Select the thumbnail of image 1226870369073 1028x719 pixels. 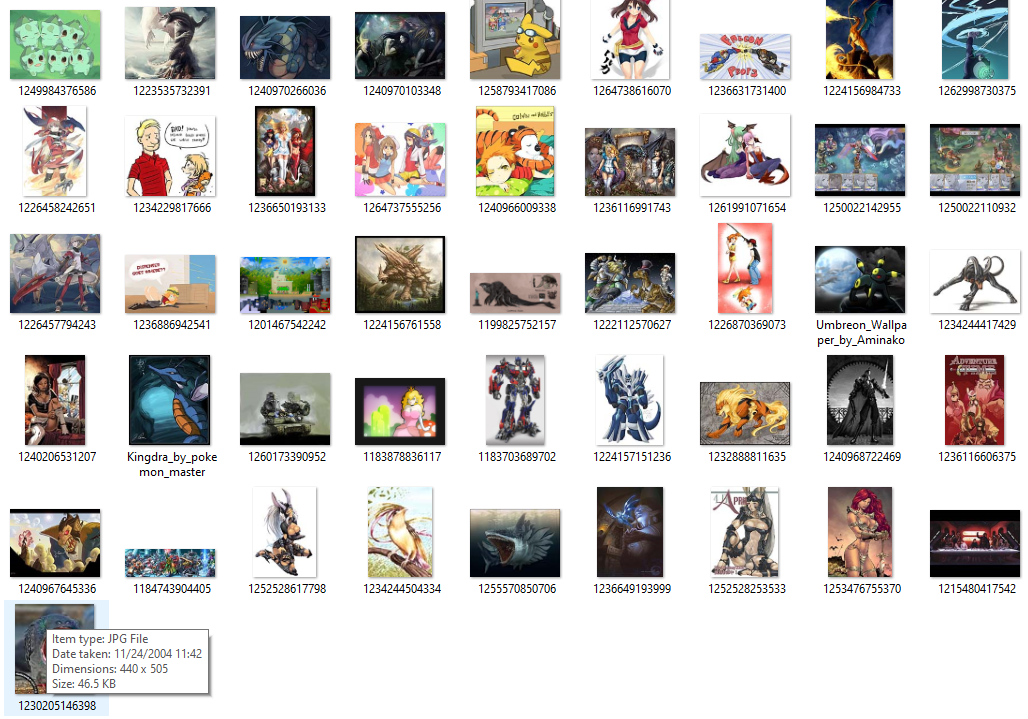coord(745,268)
